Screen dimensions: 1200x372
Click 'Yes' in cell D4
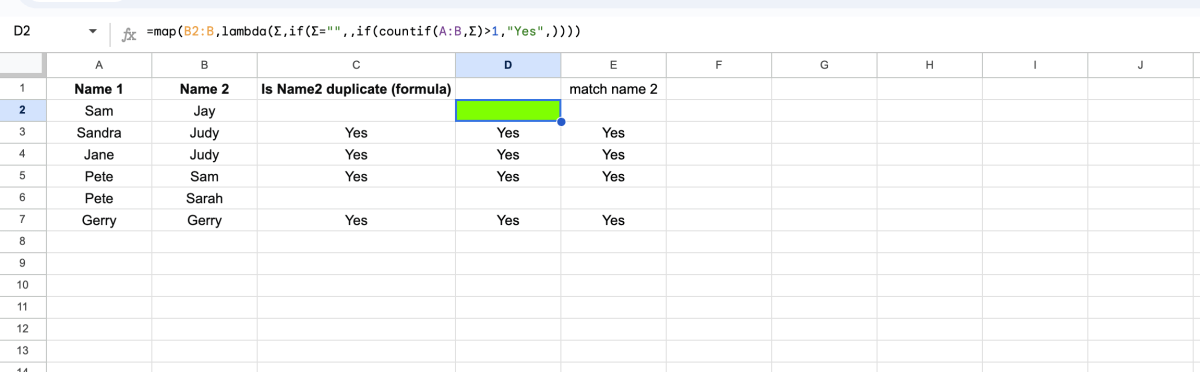click(x=508, y=155)
